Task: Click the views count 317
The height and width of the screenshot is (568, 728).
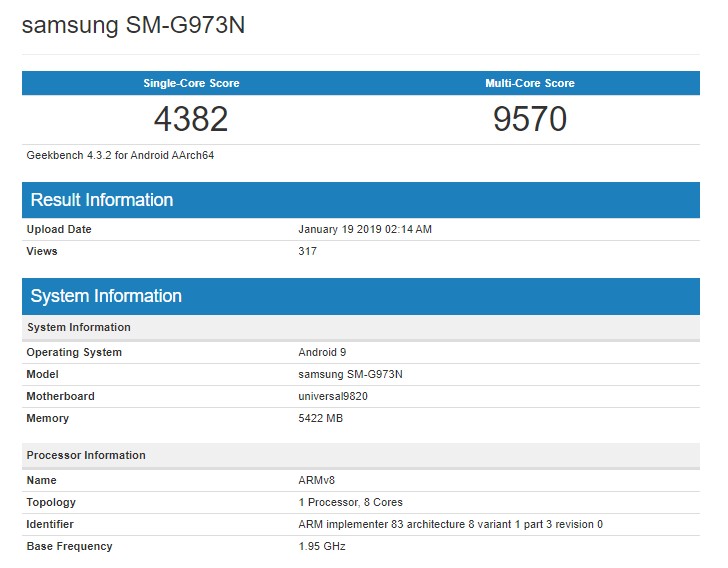Action: coord(307,251)
